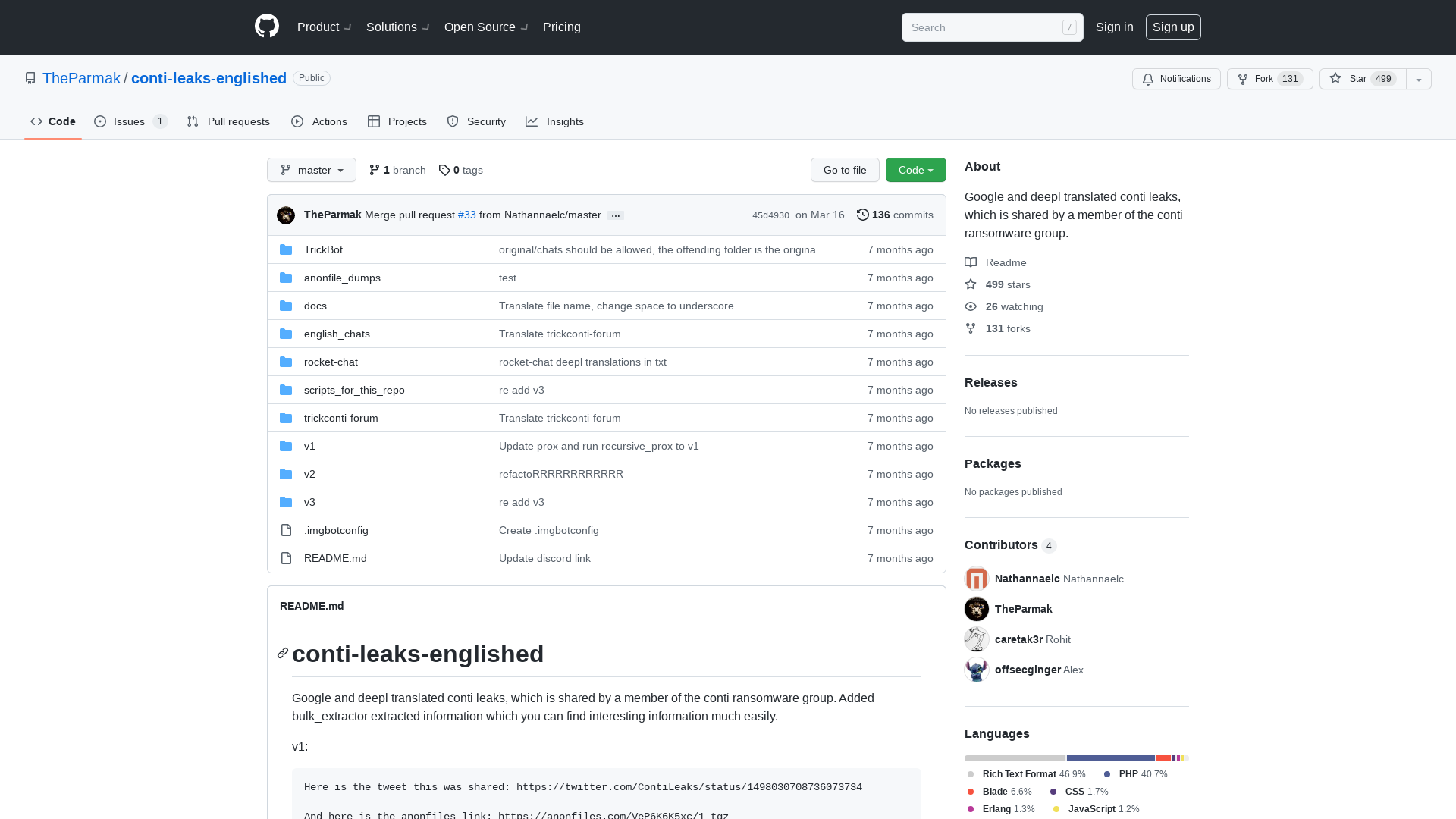
Task: Open TheParmak owner link
Action: [x=81, y=78]
